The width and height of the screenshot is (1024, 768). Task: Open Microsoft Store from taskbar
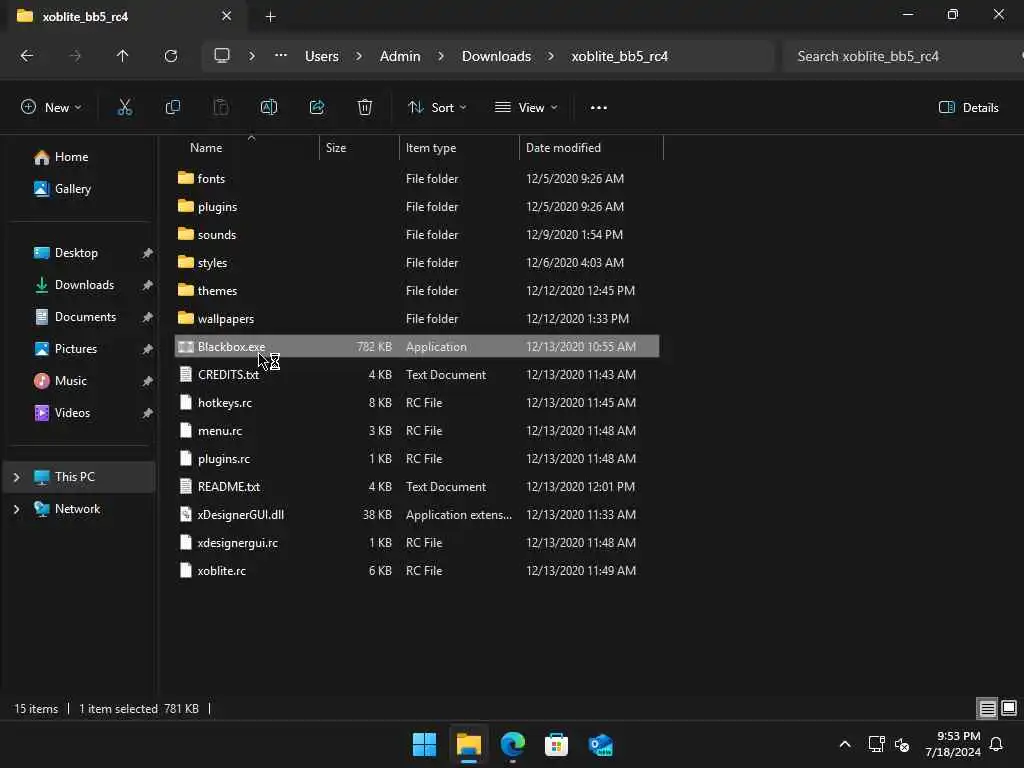[x=556, y=744]
